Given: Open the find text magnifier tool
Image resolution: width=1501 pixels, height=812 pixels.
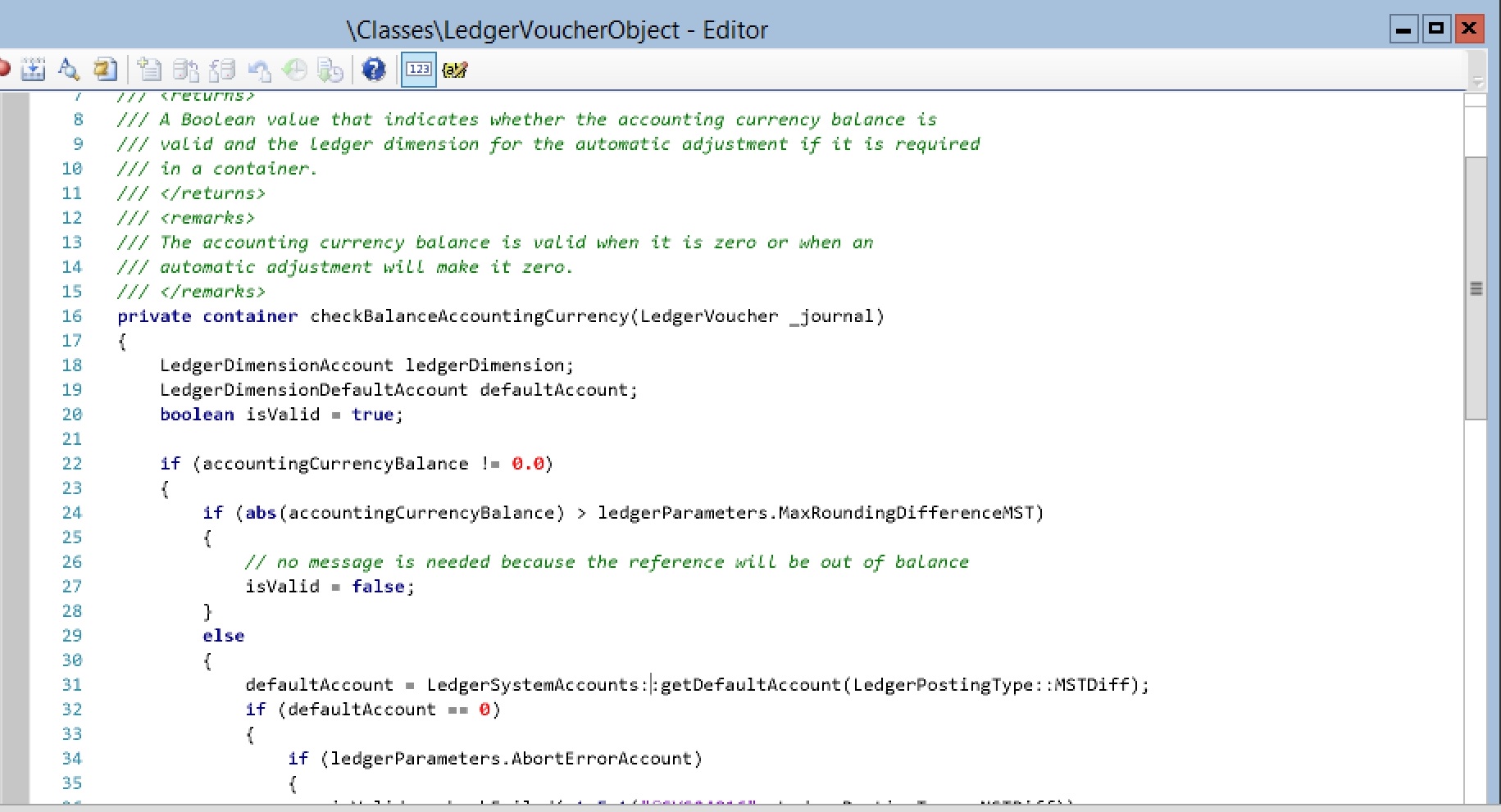Looking at the screenshot, I should pyautogui.click(x=69, y=70).
